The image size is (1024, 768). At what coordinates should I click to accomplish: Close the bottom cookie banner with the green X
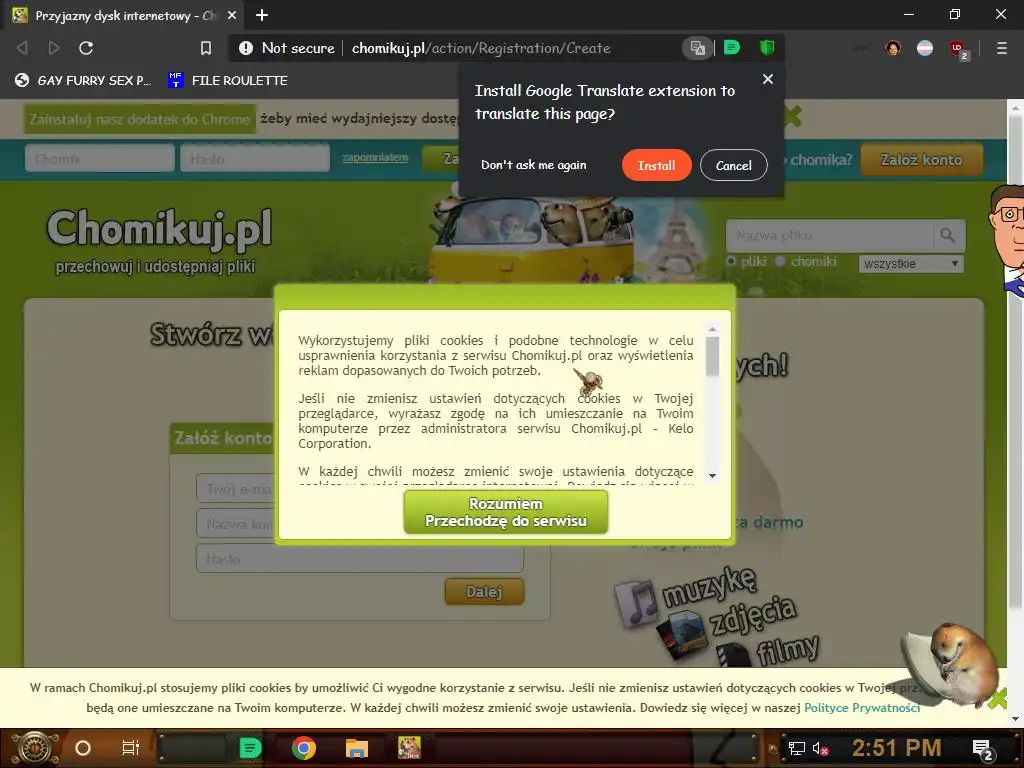(999, 699)
